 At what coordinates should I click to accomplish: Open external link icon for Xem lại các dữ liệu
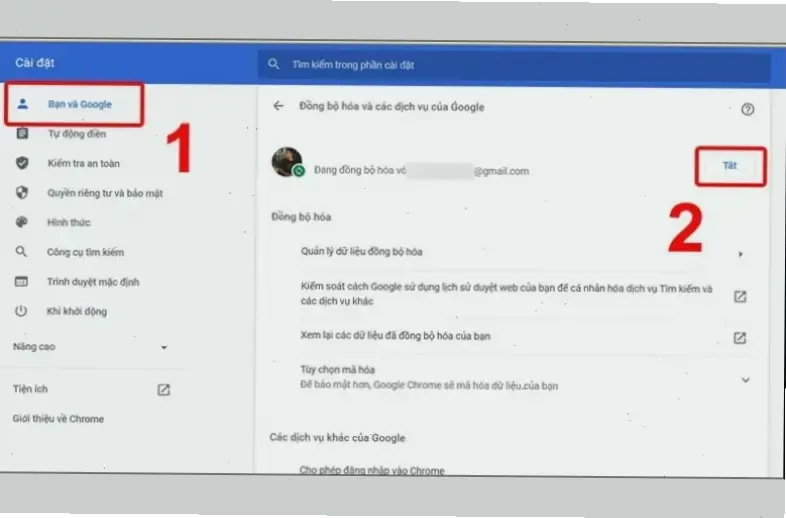[x=740, y=337]
